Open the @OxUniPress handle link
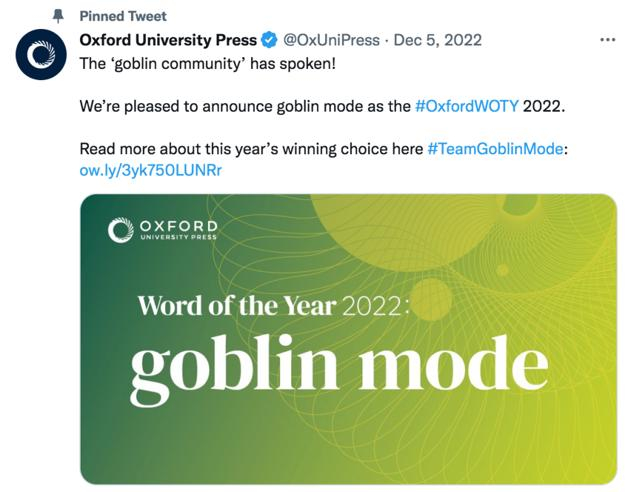Image resolution: width=628 pixels, height=492 pixels. 332,40
